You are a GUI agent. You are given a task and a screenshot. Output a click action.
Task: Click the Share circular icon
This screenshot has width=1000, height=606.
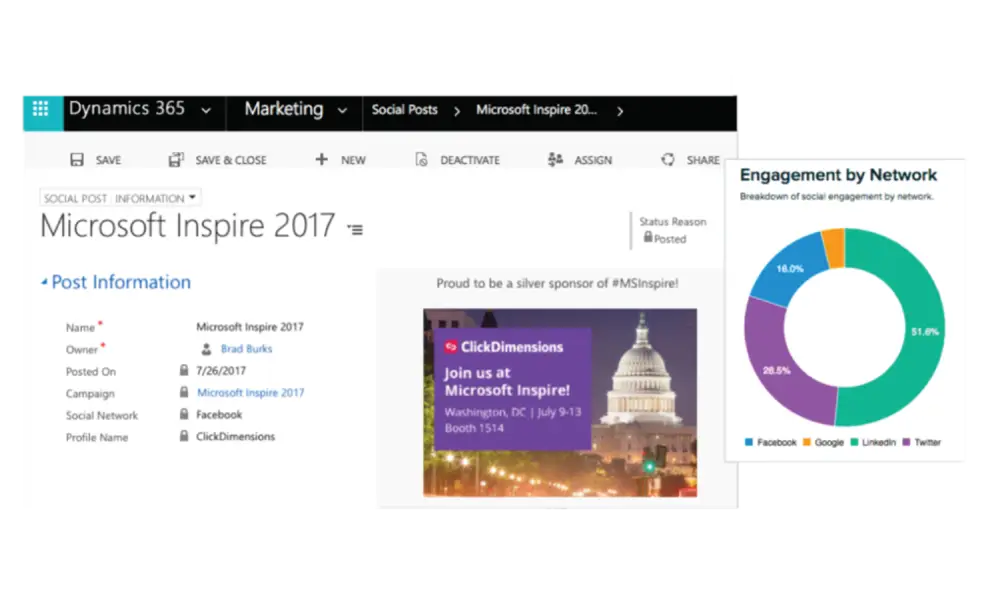(x=668, y=159)
